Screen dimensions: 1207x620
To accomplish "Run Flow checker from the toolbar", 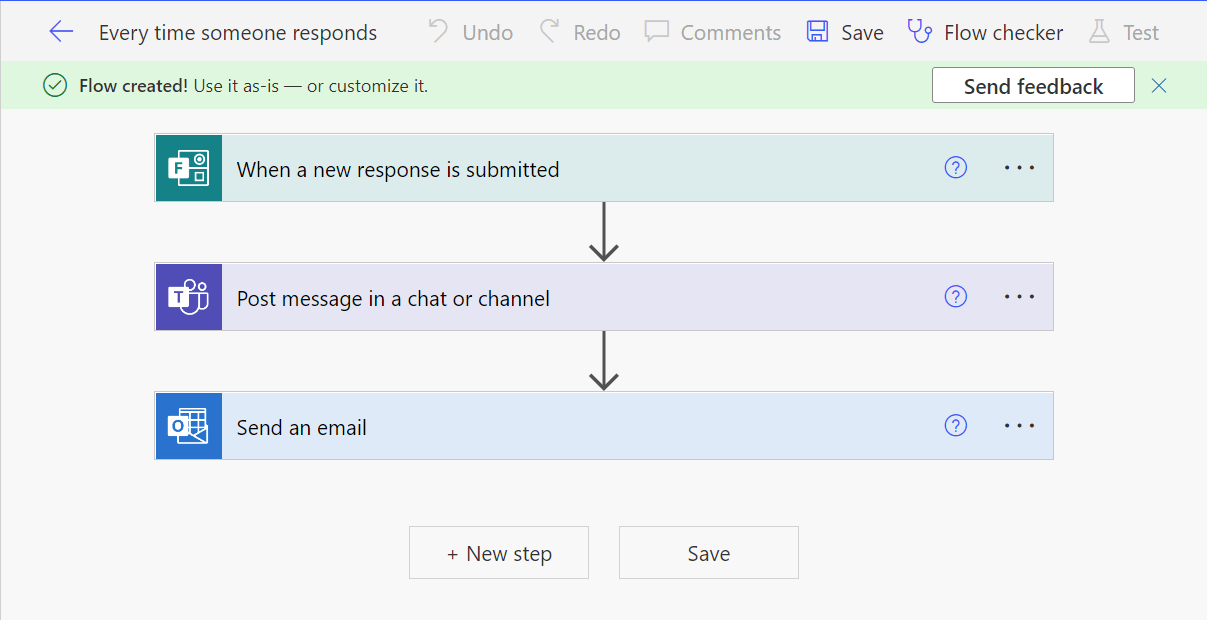I will point(984,32).
